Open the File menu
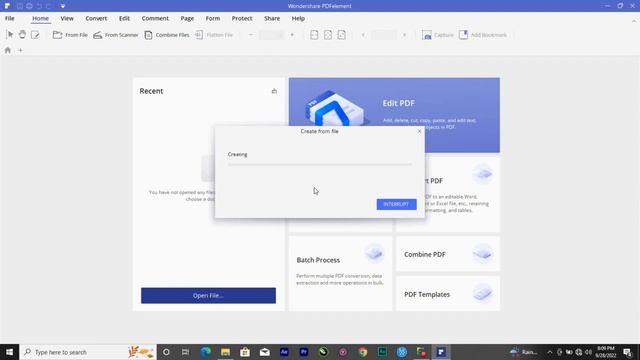The height and width of the screenshot is (360, 640). (10, 18)
